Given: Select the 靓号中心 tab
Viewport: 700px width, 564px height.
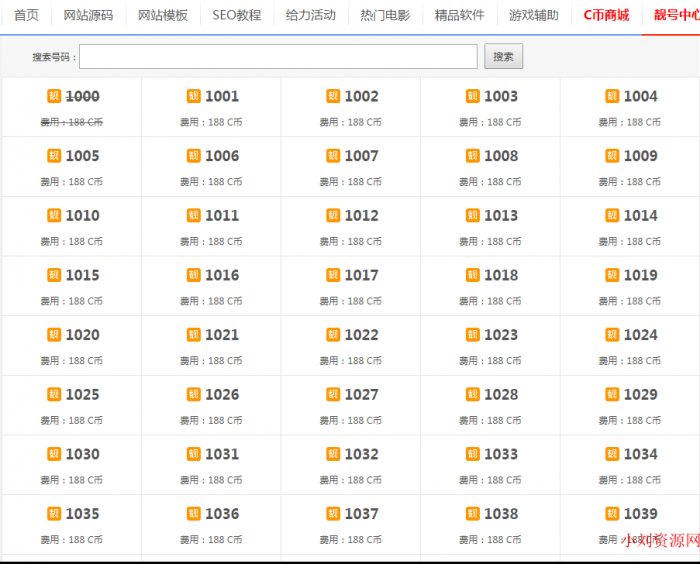Looking at the screenshot, I should [x=675, y=16].
